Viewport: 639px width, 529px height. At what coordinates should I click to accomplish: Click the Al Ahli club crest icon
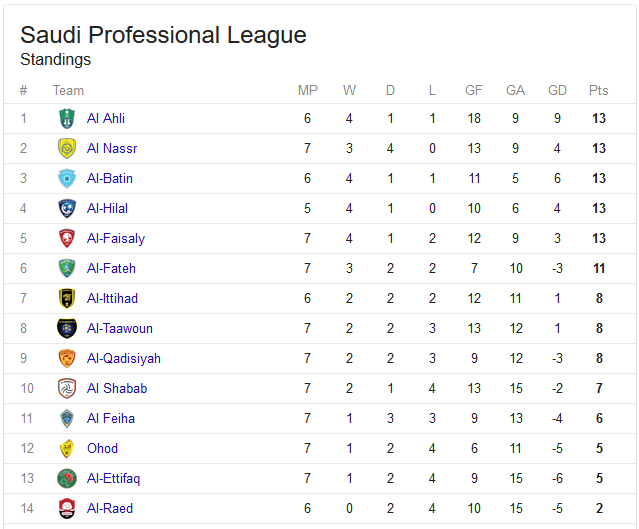tap(67, 119)
